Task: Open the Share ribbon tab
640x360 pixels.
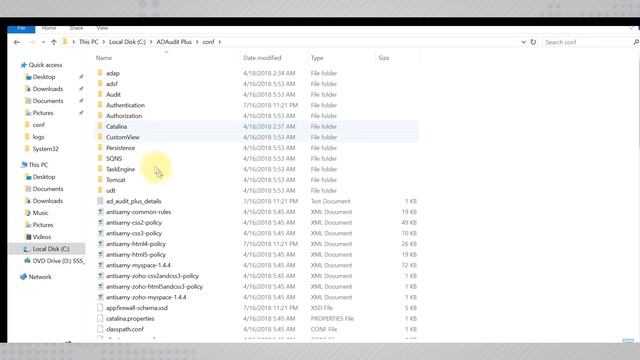Action: tap(76, 28)
